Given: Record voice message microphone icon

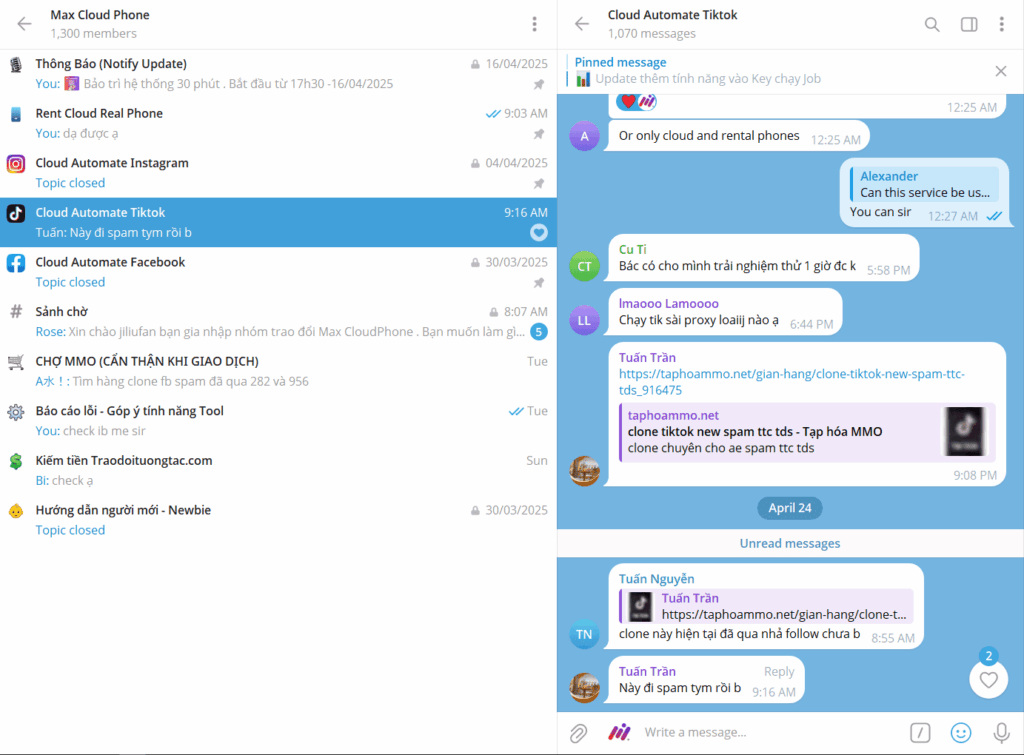Looking at the screenshot, I should [x=1001, y=733].
